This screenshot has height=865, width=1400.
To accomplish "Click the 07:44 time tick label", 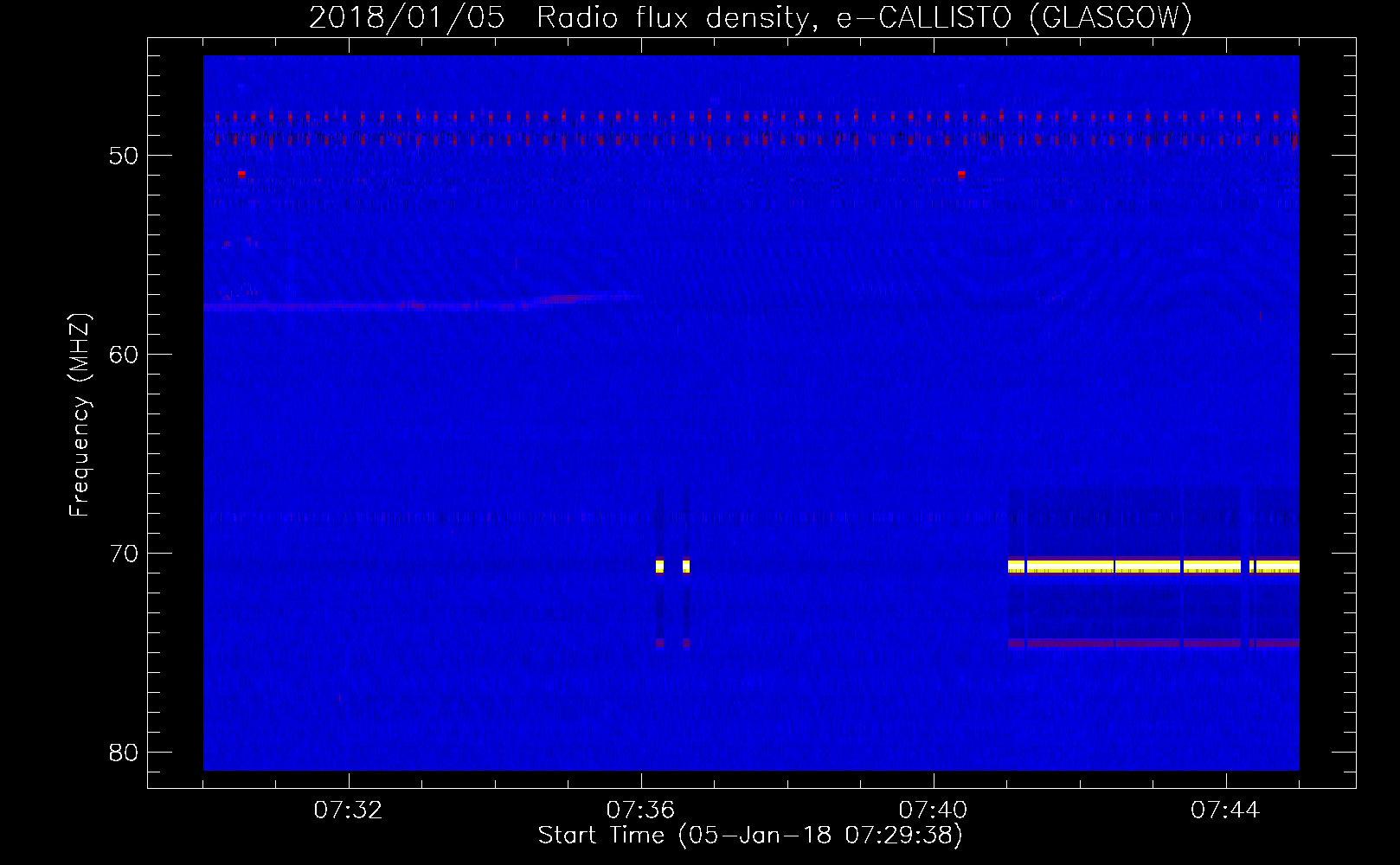I will tap(1225, 811).
